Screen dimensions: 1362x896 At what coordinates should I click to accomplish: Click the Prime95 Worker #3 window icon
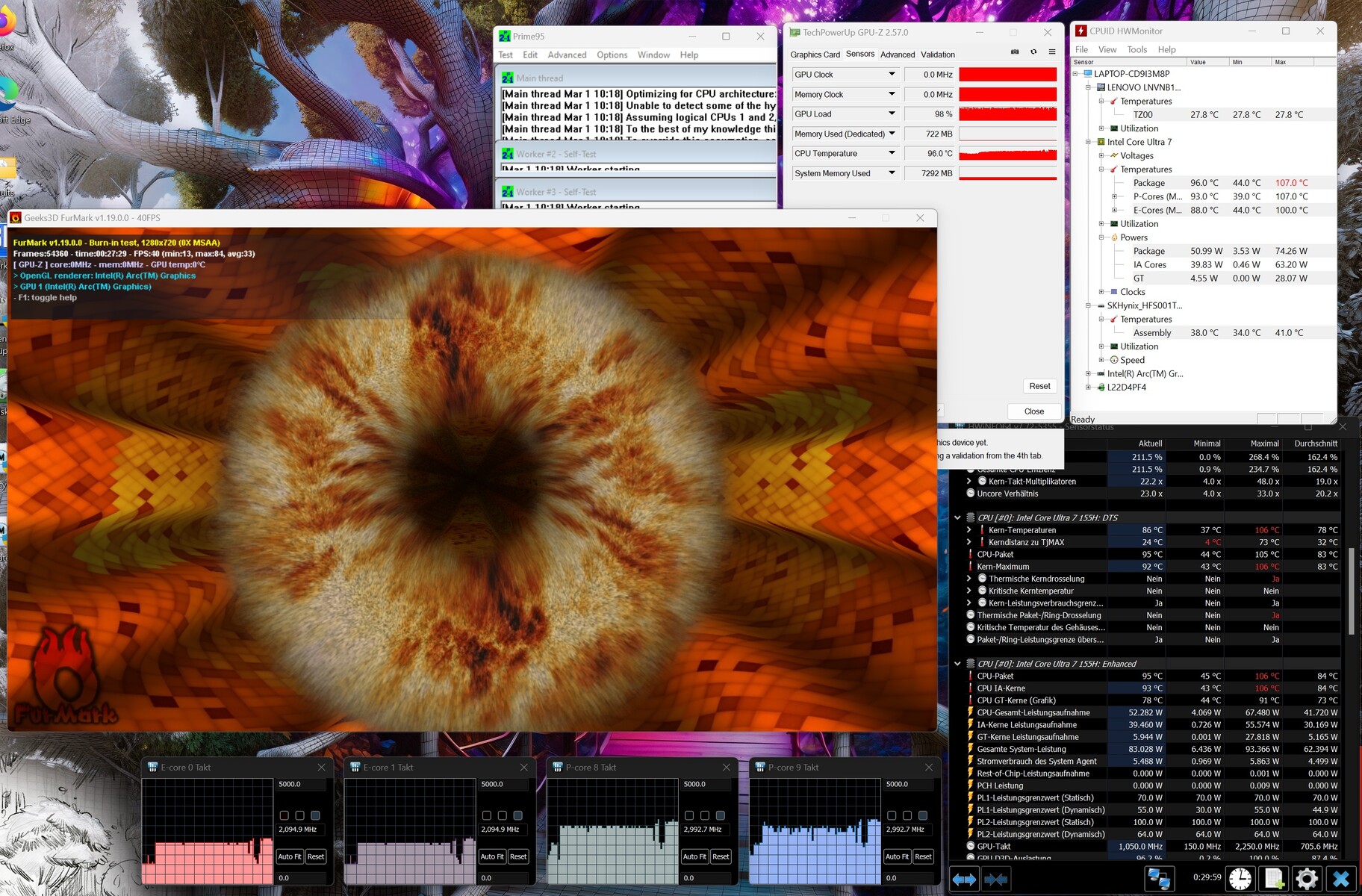coord(508,192)
